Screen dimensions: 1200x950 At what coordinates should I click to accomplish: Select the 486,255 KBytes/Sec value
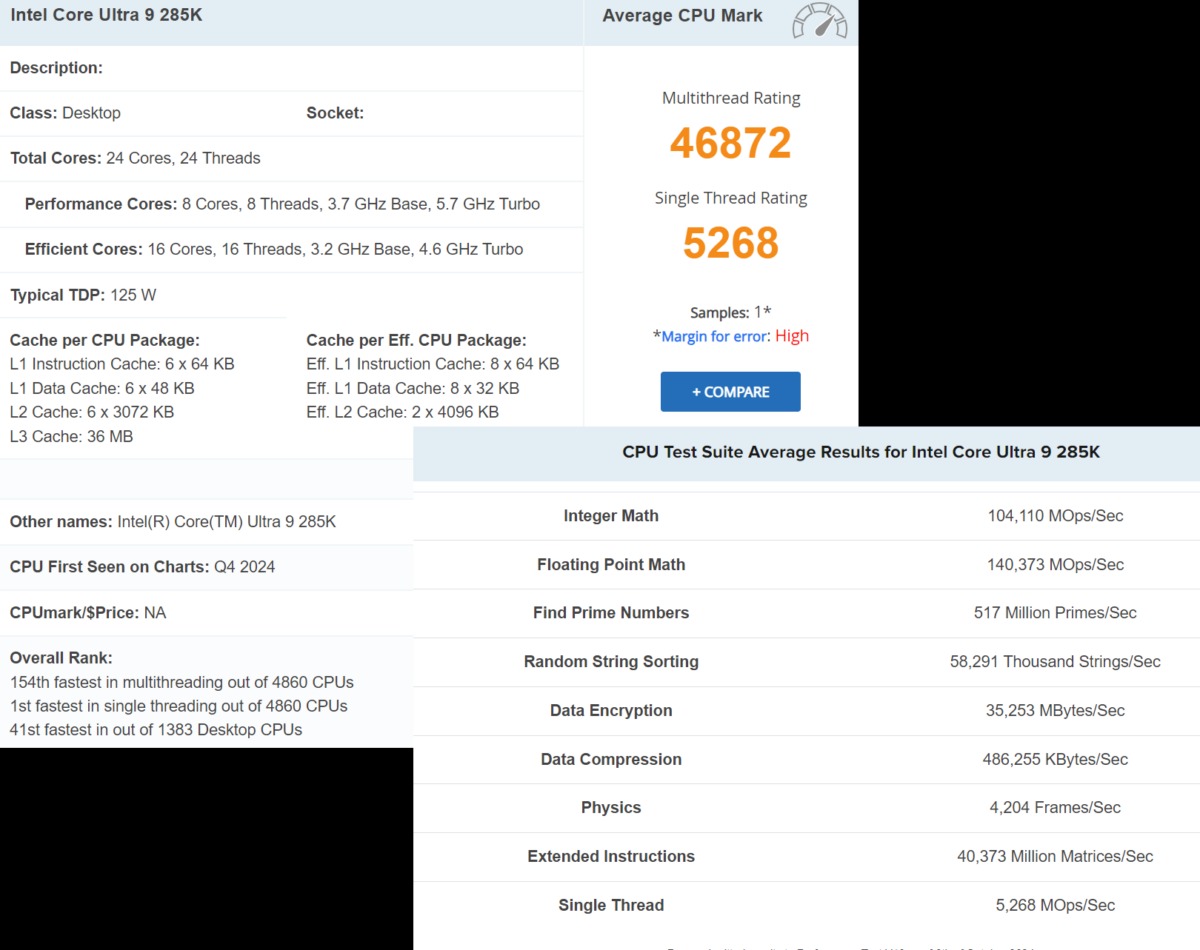(x=1055, y=759)
